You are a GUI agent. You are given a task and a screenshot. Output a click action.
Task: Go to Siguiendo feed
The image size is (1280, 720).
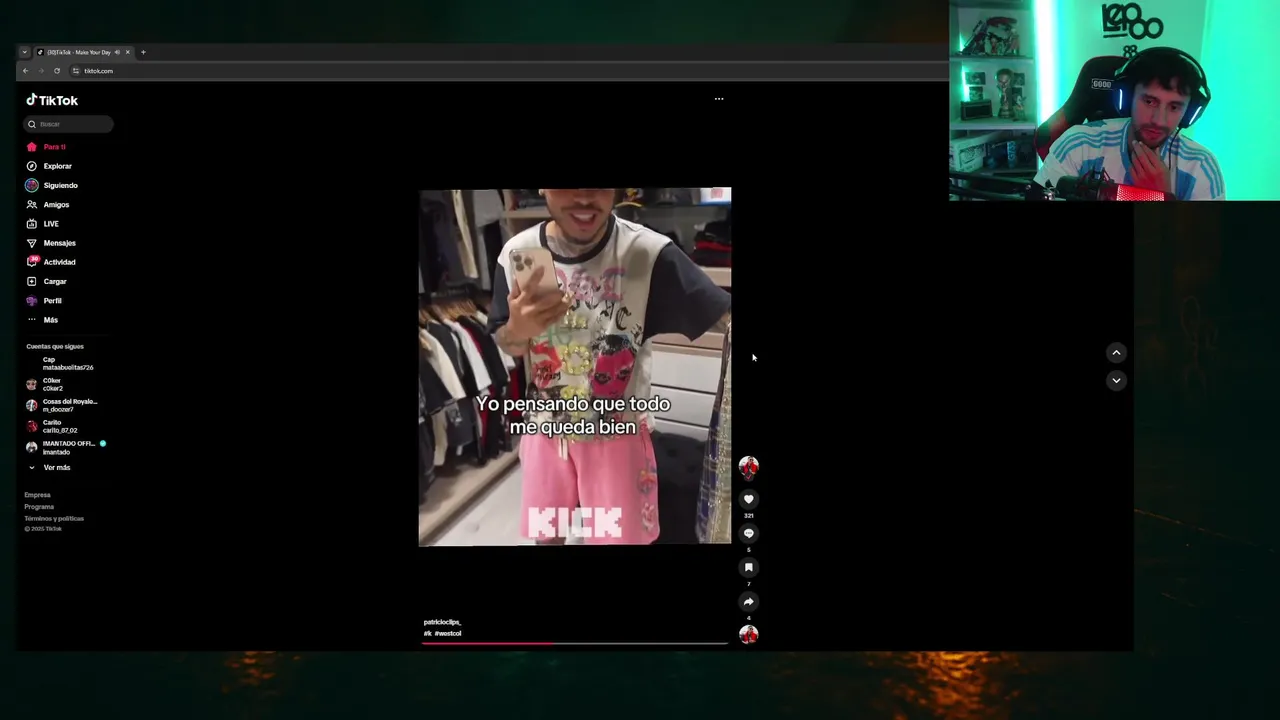click(x=52, y=185)
